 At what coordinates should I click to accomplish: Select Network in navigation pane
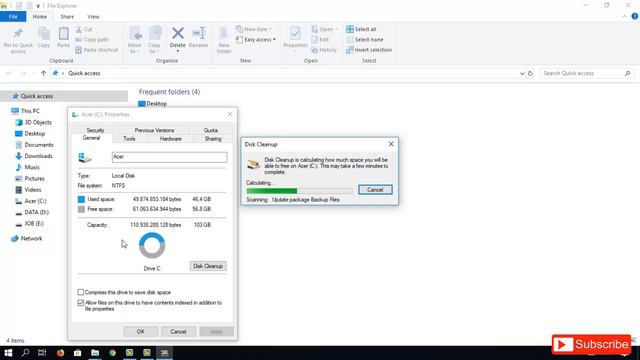click(27, 239)
